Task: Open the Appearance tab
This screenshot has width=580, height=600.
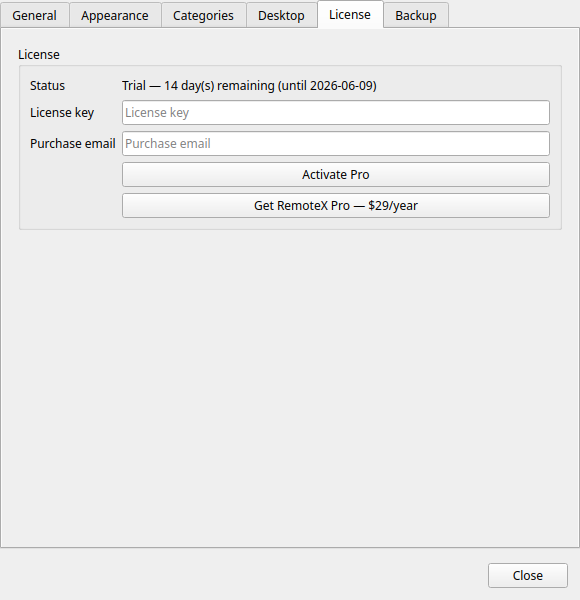Action: click(x=115, y=15)
